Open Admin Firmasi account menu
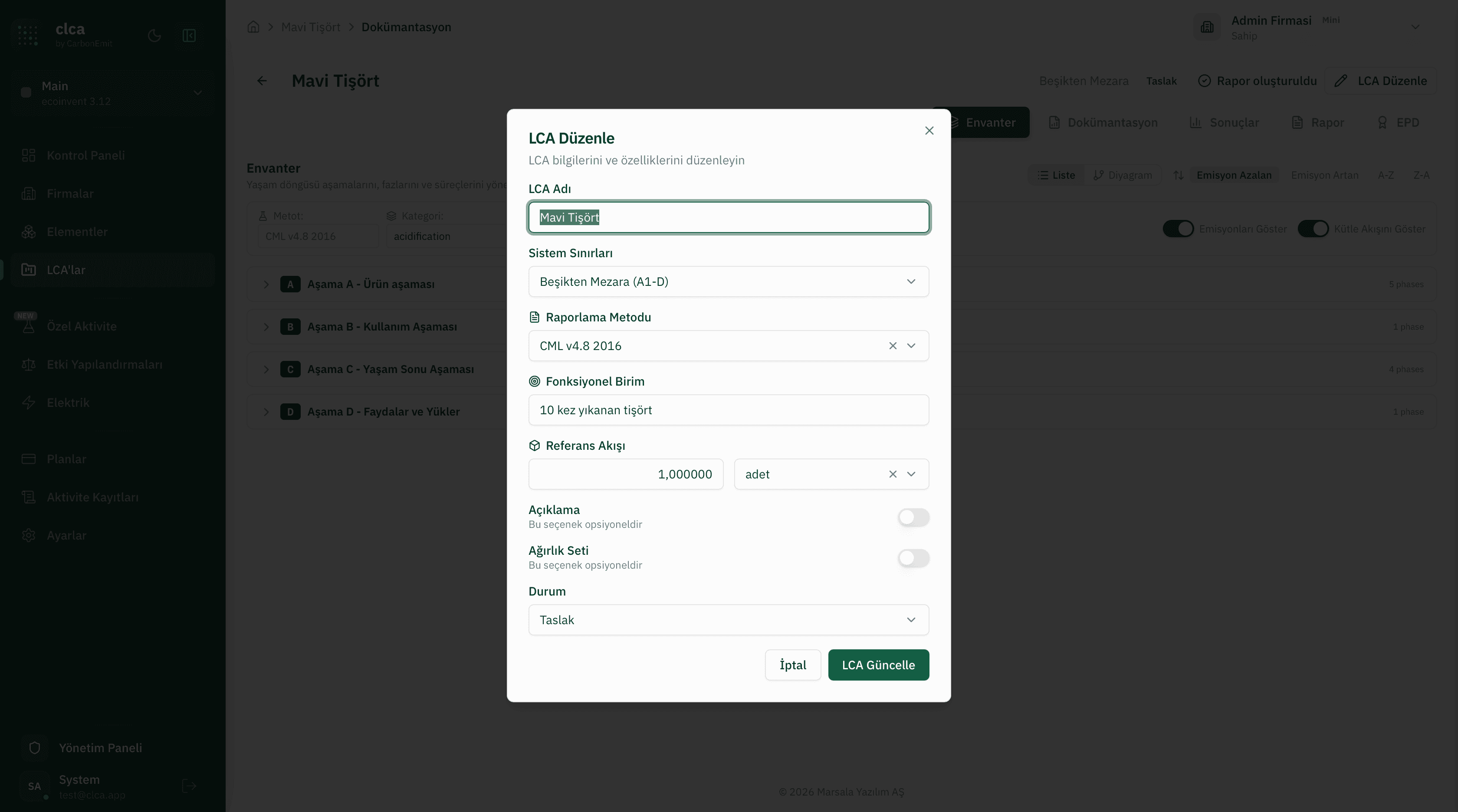 pyautogui.click(x=1312, y=27)
